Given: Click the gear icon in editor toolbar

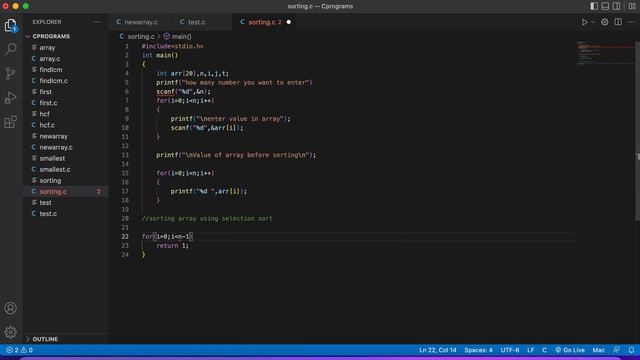Looking at the screenshot, I should tap(604, 22).
